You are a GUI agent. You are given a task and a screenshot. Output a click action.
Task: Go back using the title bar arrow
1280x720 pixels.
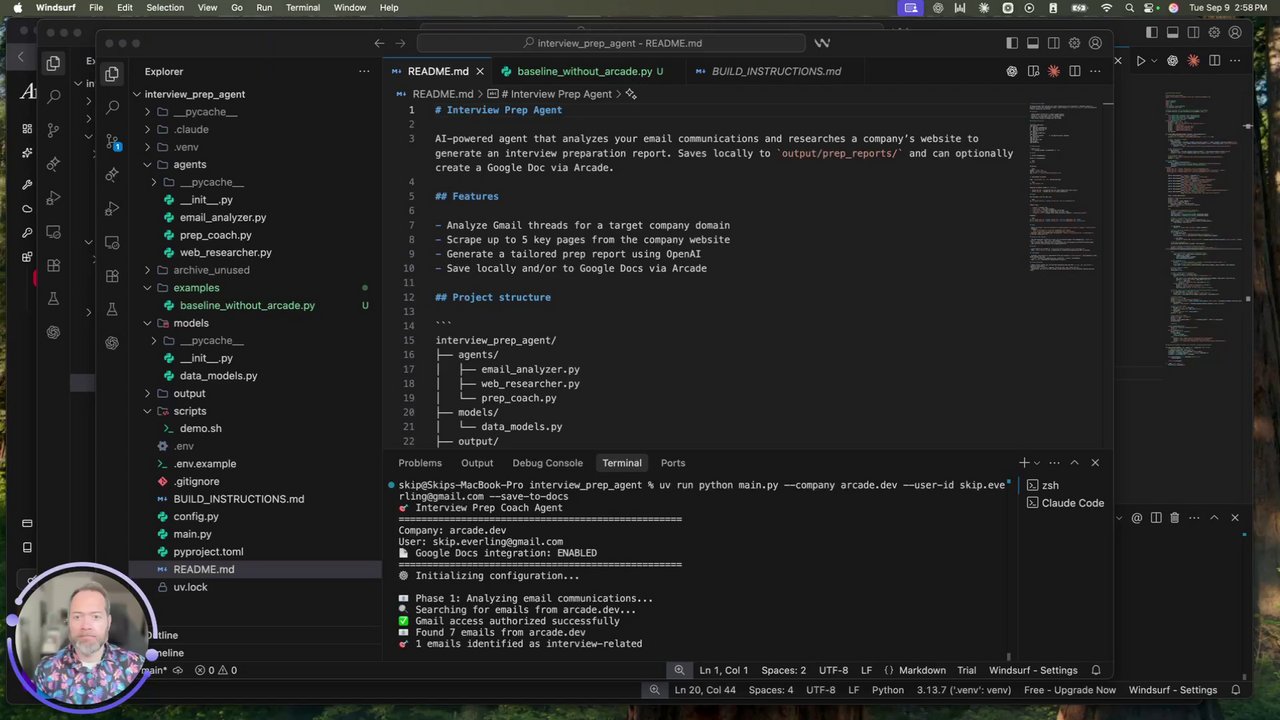point(379,43)
